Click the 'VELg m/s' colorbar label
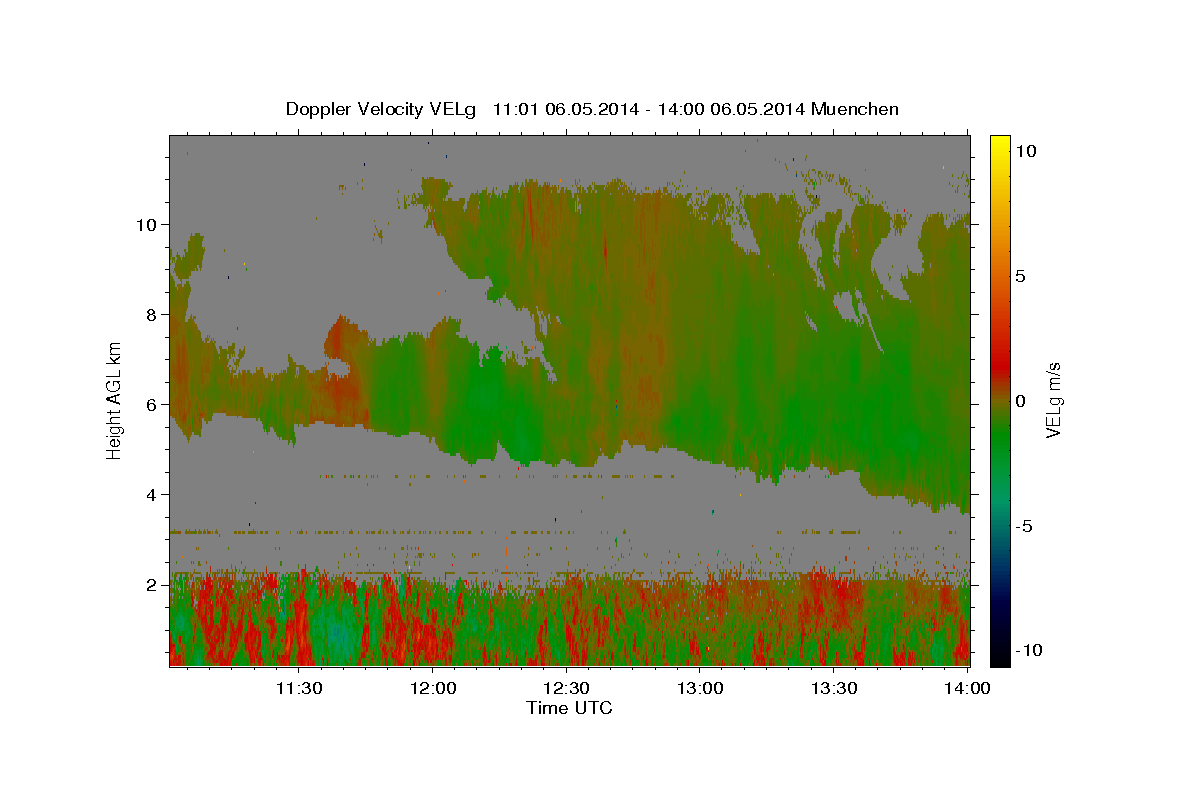Viewport: 1200px width, 800px height. [1053, 400]
